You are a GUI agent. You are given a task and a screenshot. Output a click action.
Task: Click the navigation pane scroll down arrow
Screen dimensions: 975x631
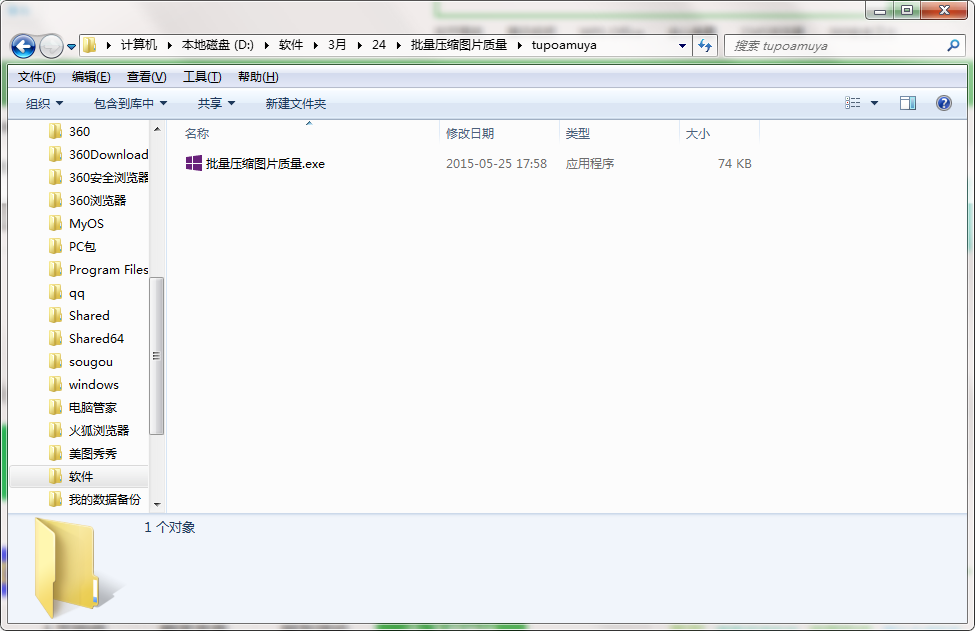(x=157, y=504)
